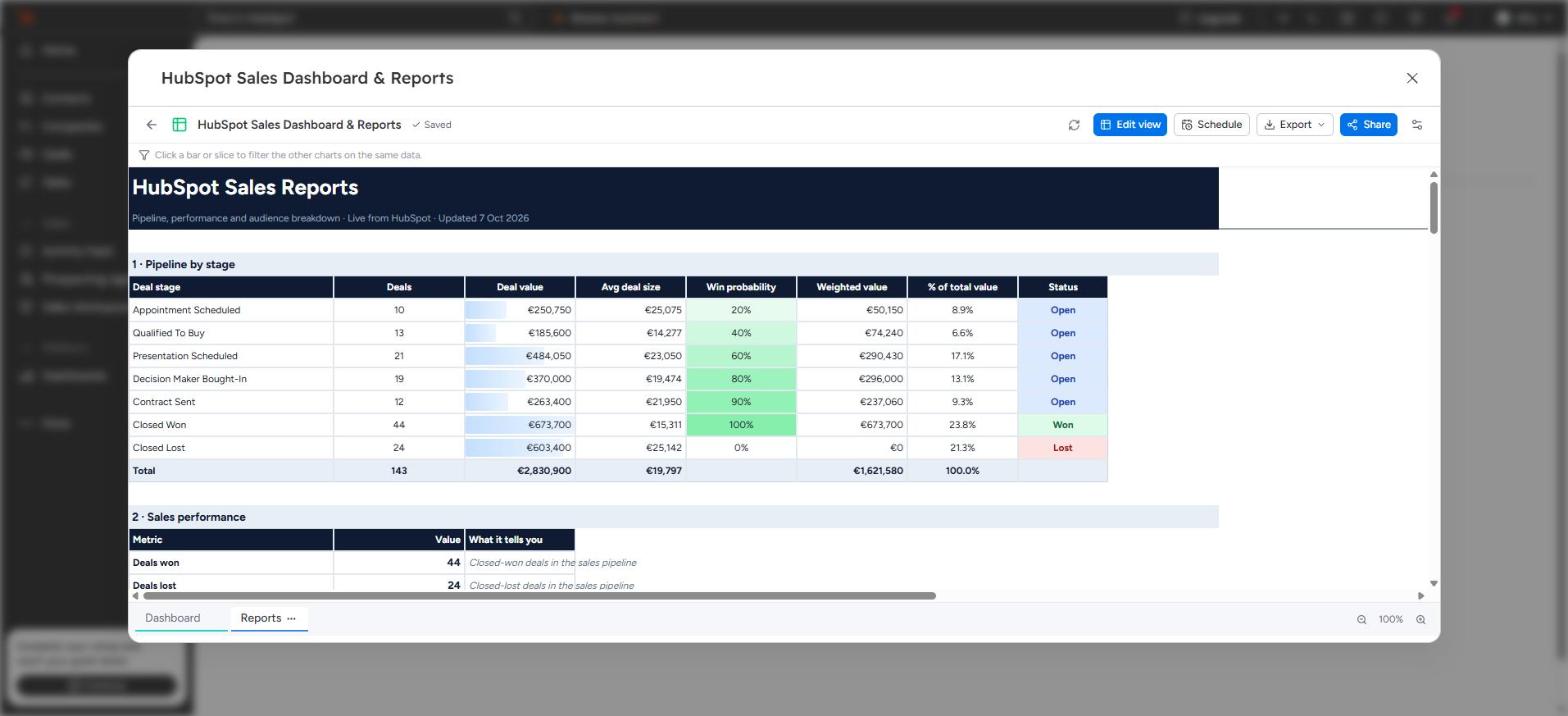
Task: Click the green spreadsheet icon beside title
Action: coord(179,125)
